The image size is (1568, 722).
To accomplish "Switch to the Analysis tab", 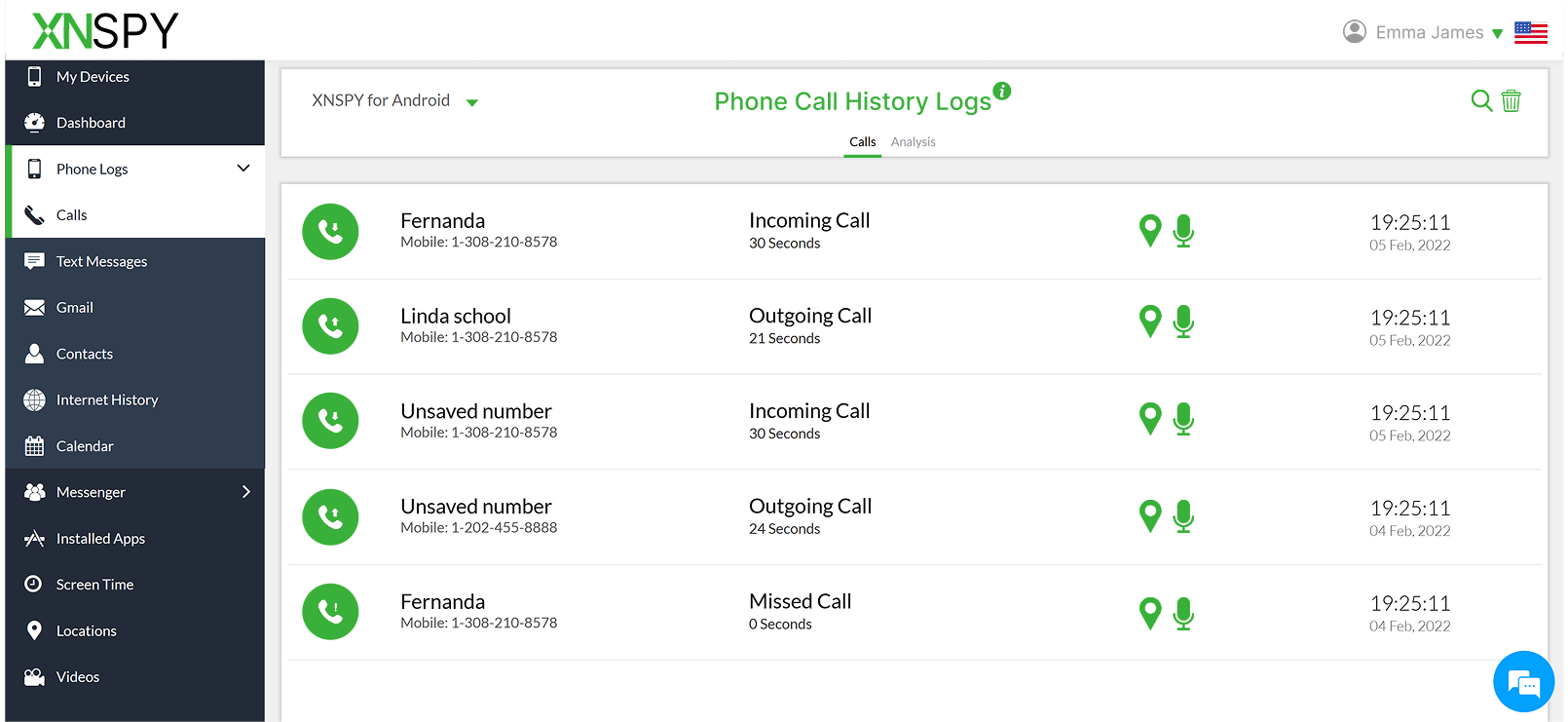I will click(x=913, y=142).
